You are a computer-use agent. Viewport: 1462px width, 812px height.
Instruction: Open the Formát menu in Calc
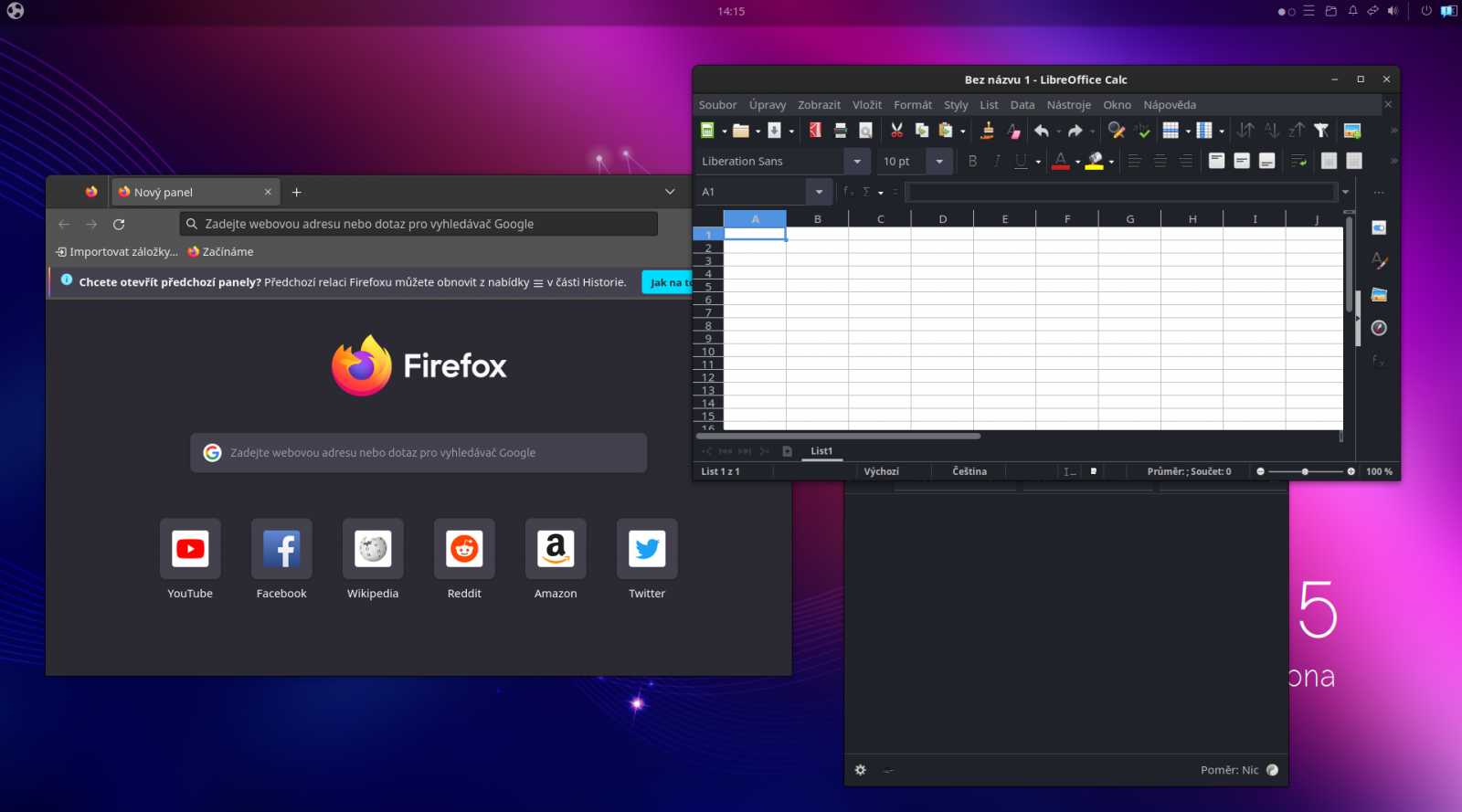point(913,105)
